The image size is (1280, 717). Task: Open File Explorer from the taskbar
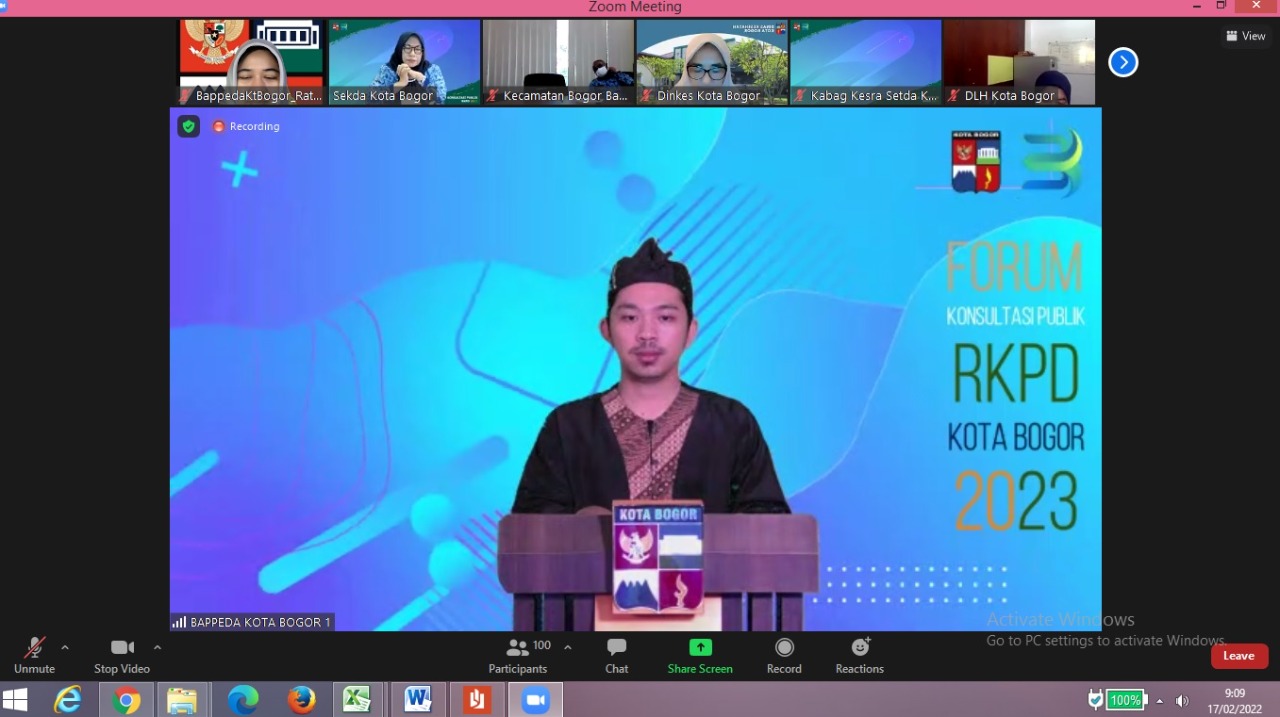(182, 700)
